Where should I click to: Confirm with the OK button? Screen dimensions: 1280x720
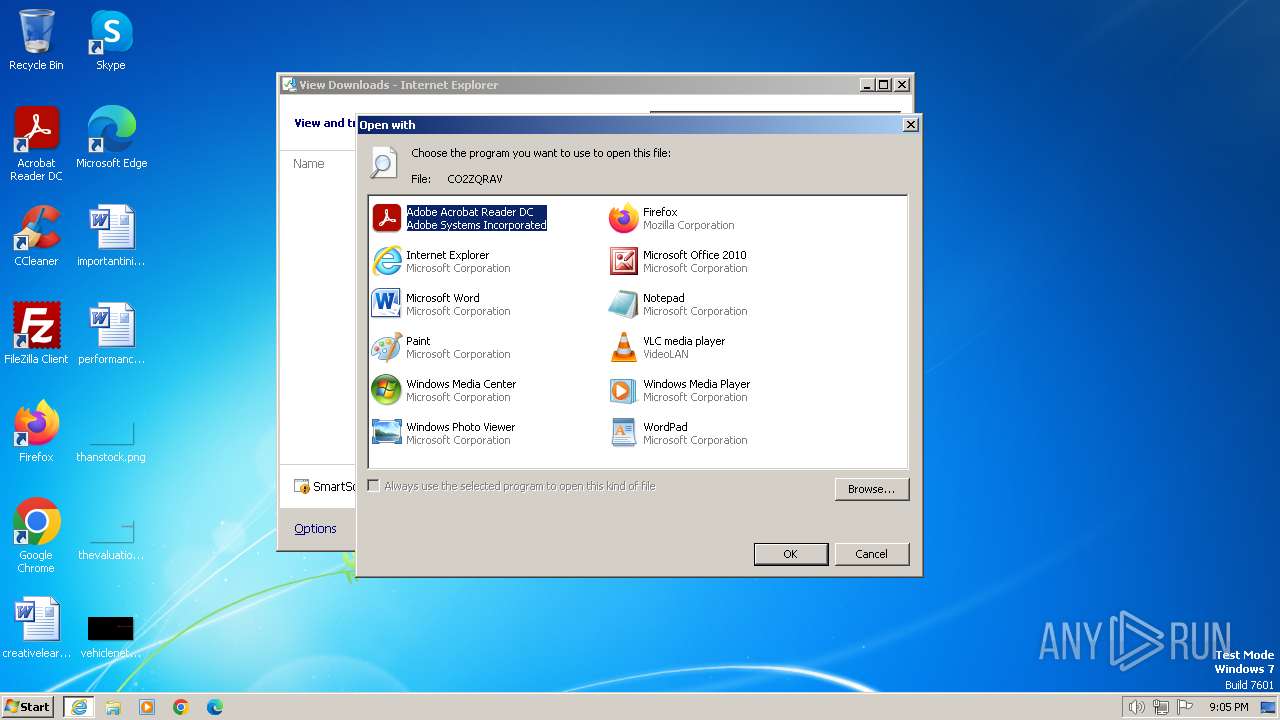point(790,554)
